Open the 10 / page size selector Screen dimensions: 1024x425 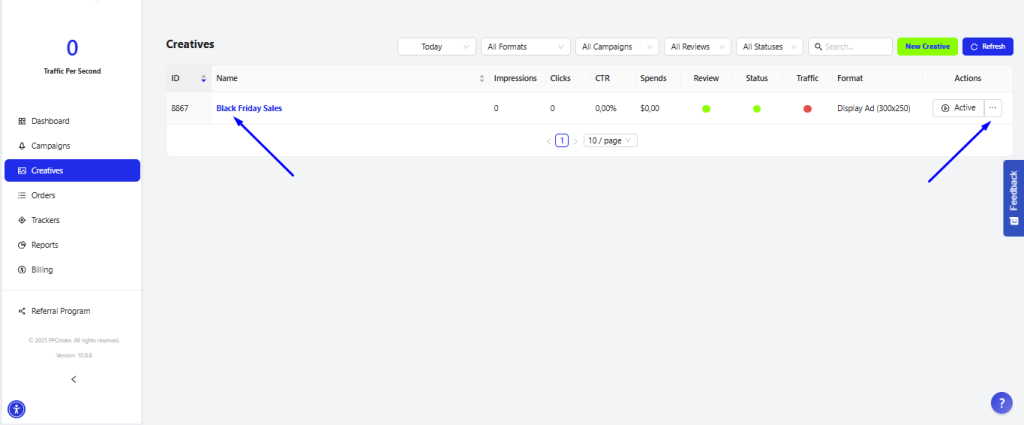(610, 141)
